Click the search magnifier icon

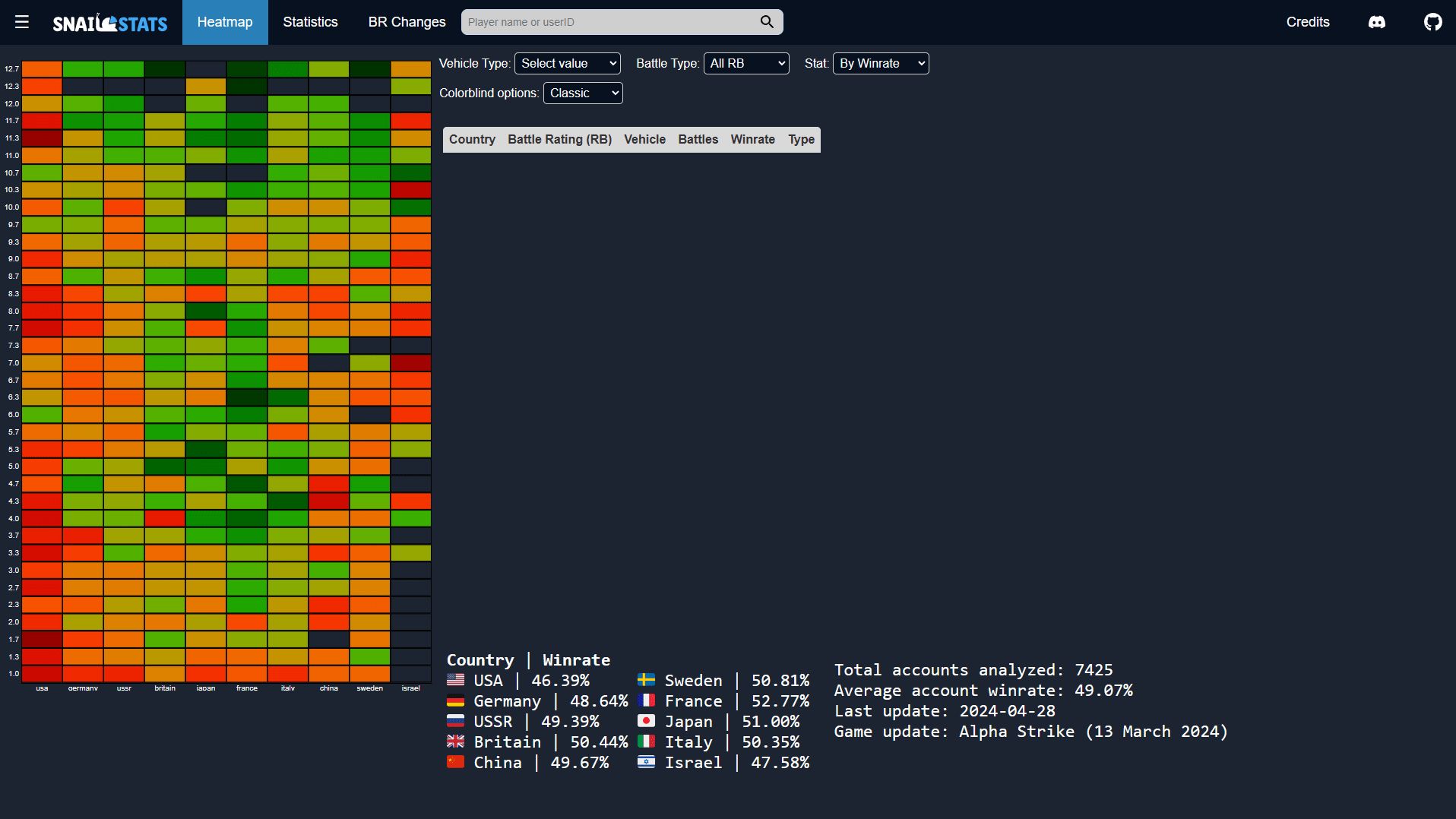coord(767,22)
